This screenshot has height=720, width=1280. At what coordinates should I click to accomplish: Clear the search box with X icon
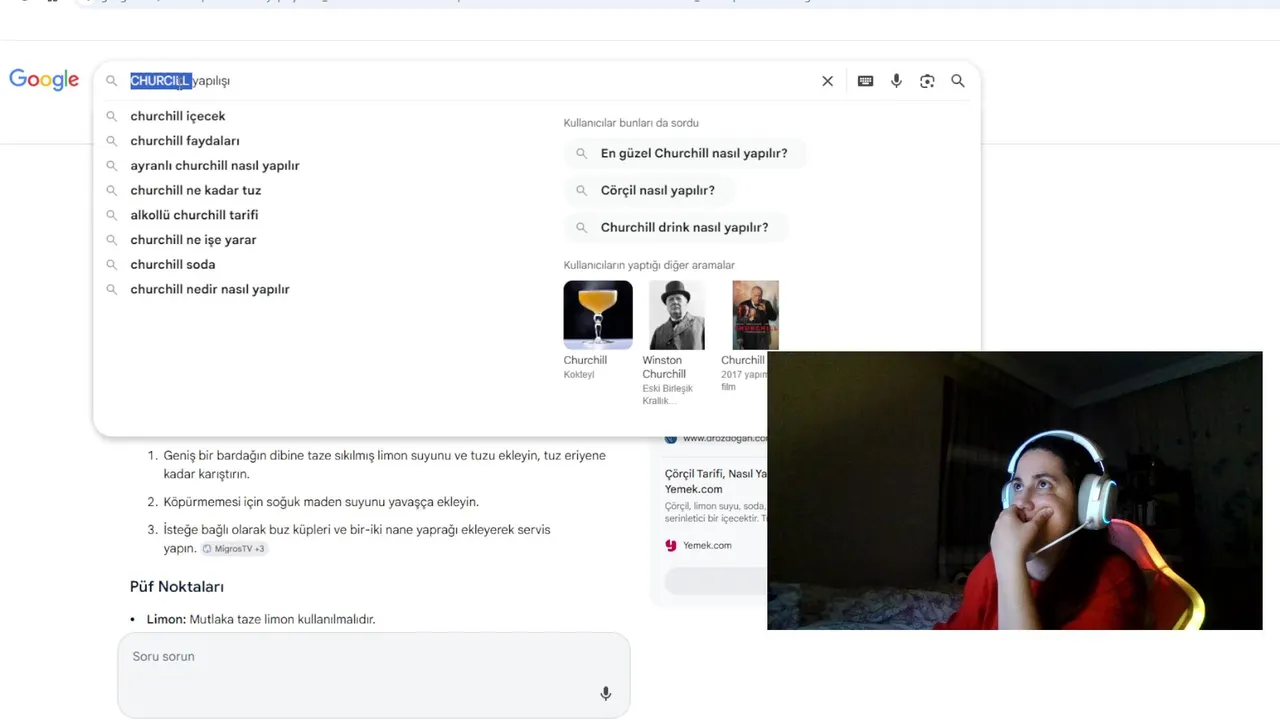(x=827, y=81)
